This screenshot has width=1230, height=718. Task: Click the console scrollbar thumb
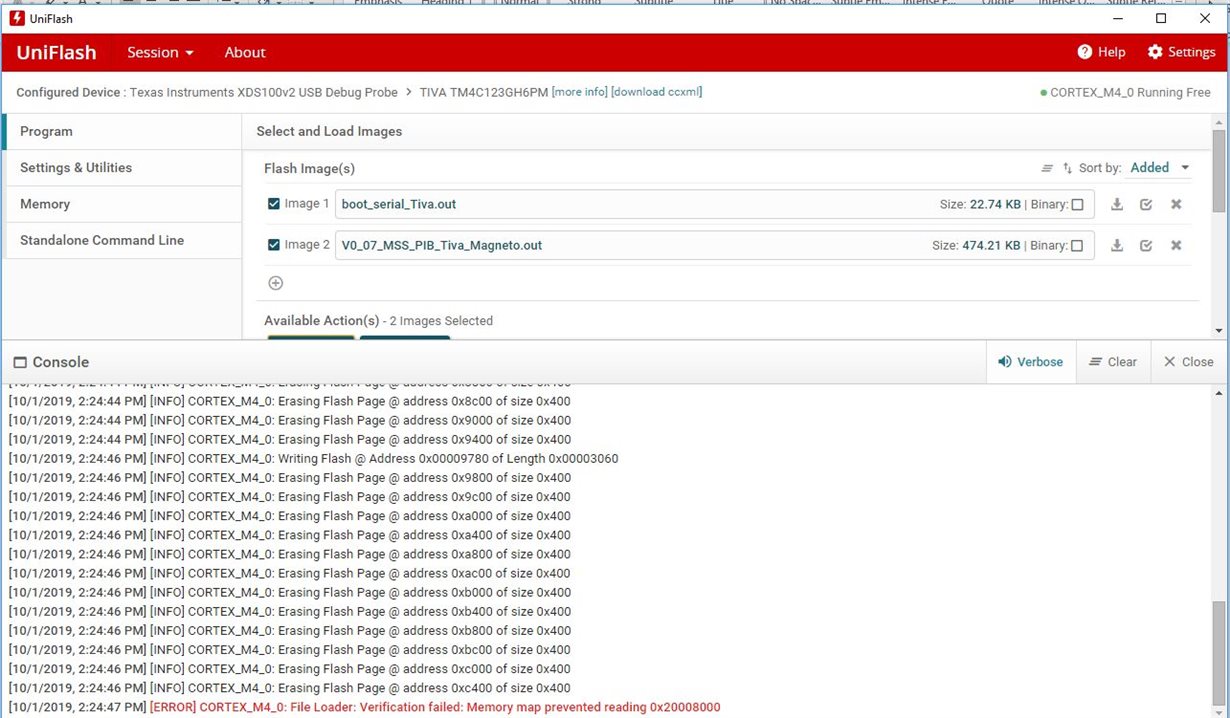pyautogui.click(x=1218, y=655)
